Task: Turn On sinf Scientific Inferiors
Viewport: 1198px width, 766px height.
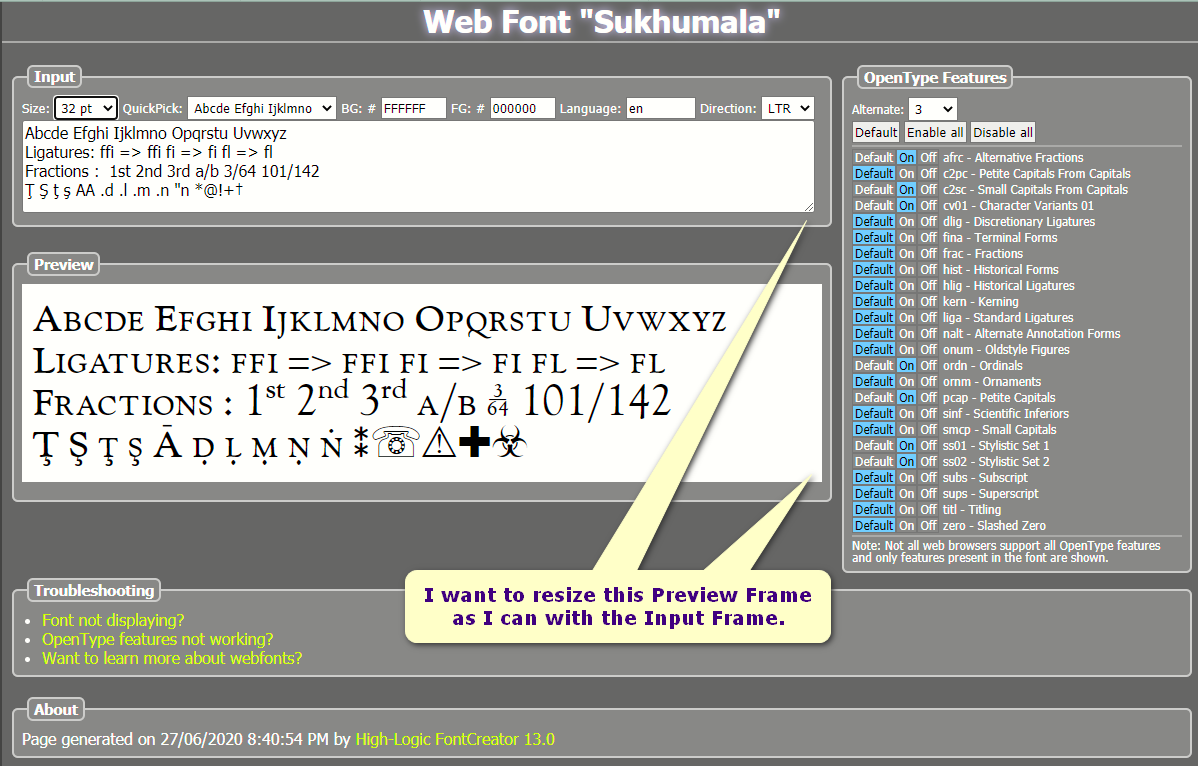Action: click(907, 414)
